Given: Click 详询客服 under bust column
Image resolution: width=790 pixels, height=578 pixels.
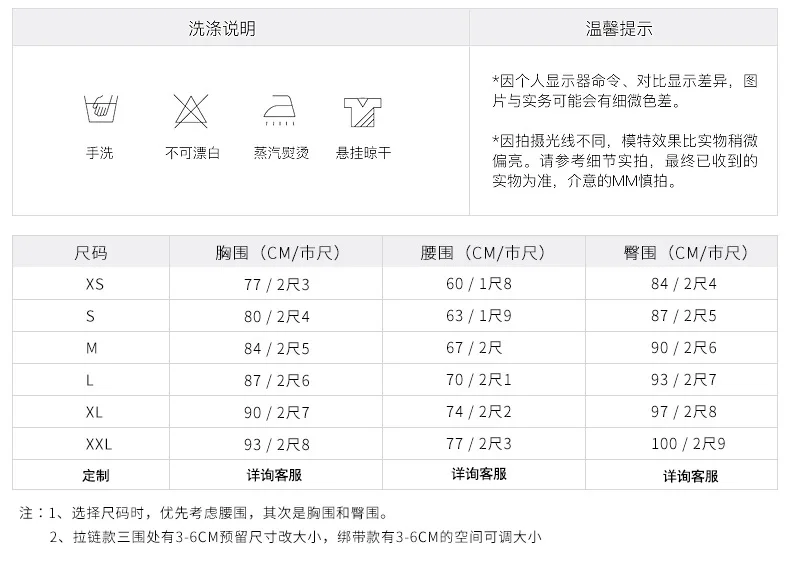Looking at the screenshot, I should 274,475.
